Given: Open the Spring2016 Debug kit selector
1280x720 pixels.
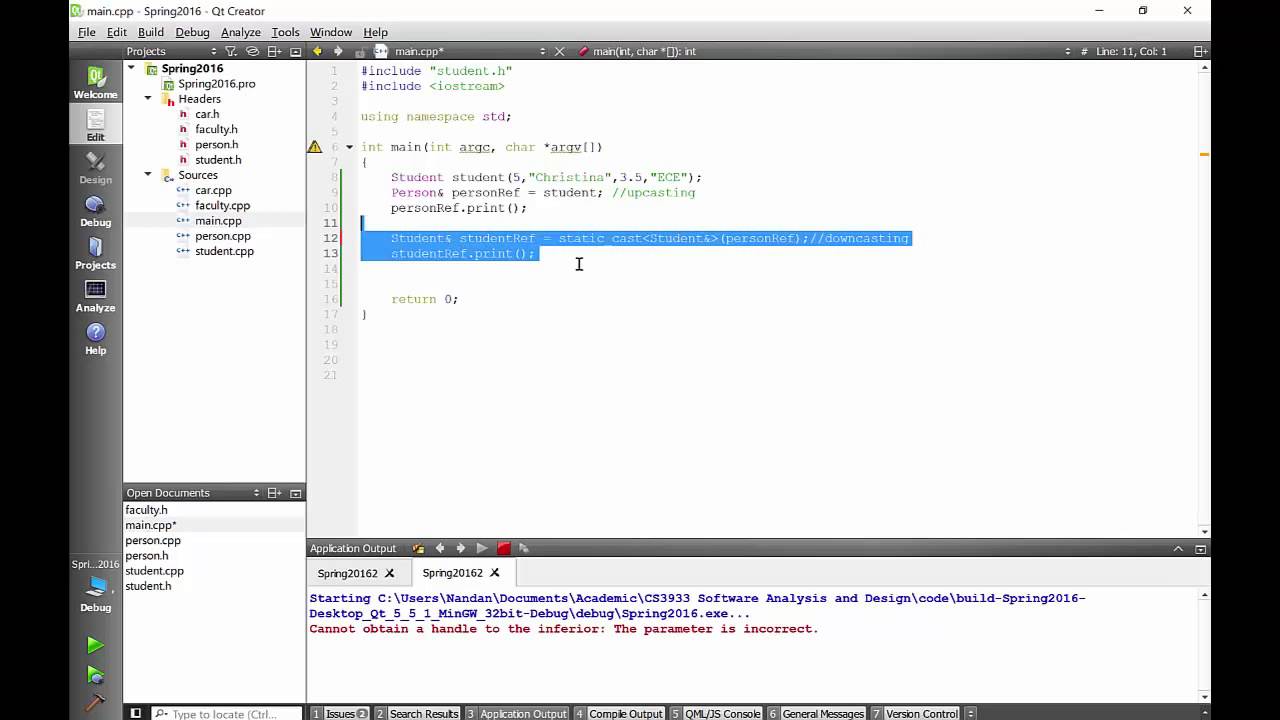Looking at the screenshot, I should pos(95,587).
